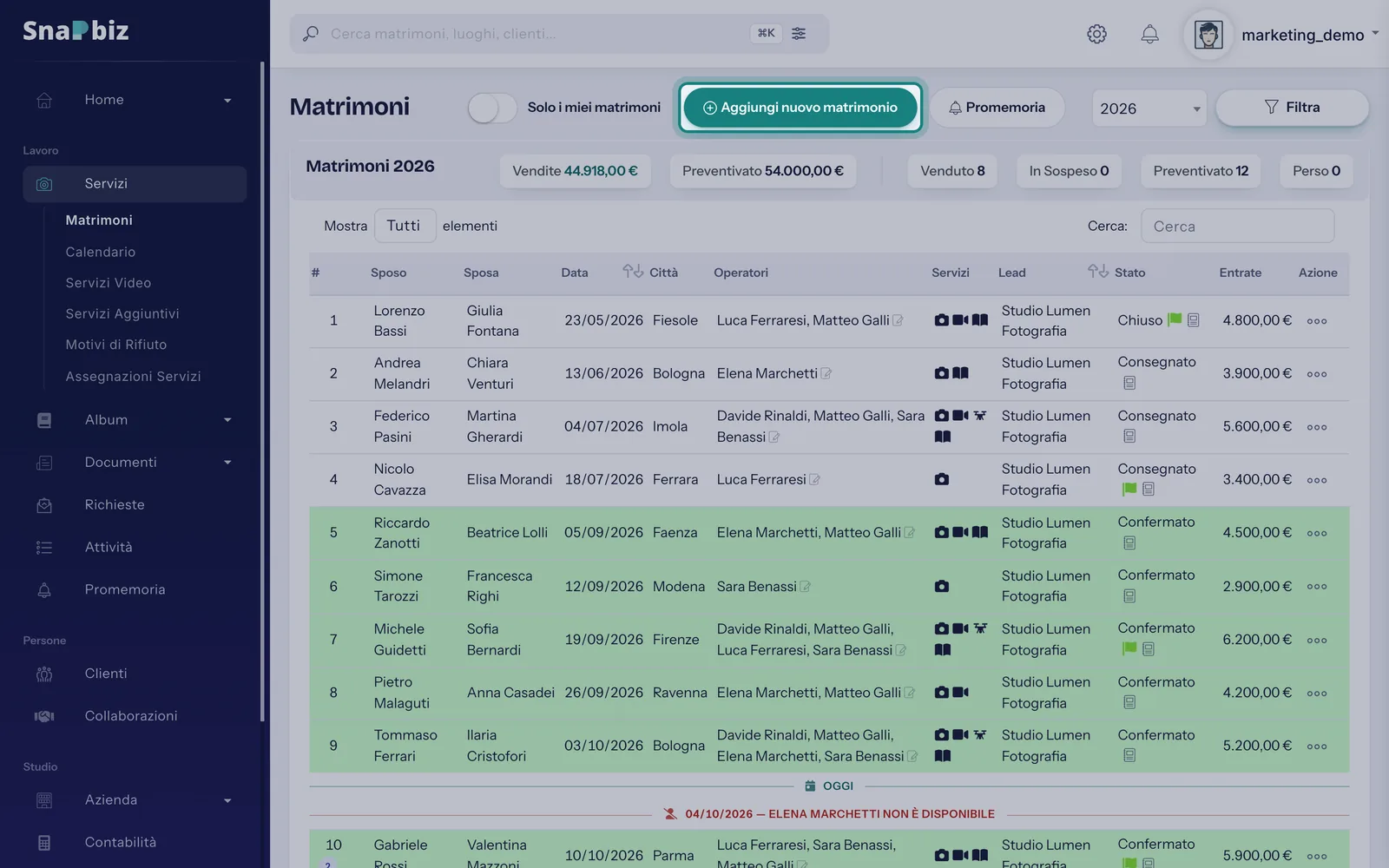Open actions menu for Michele Guidetti row

[1317, 641]
